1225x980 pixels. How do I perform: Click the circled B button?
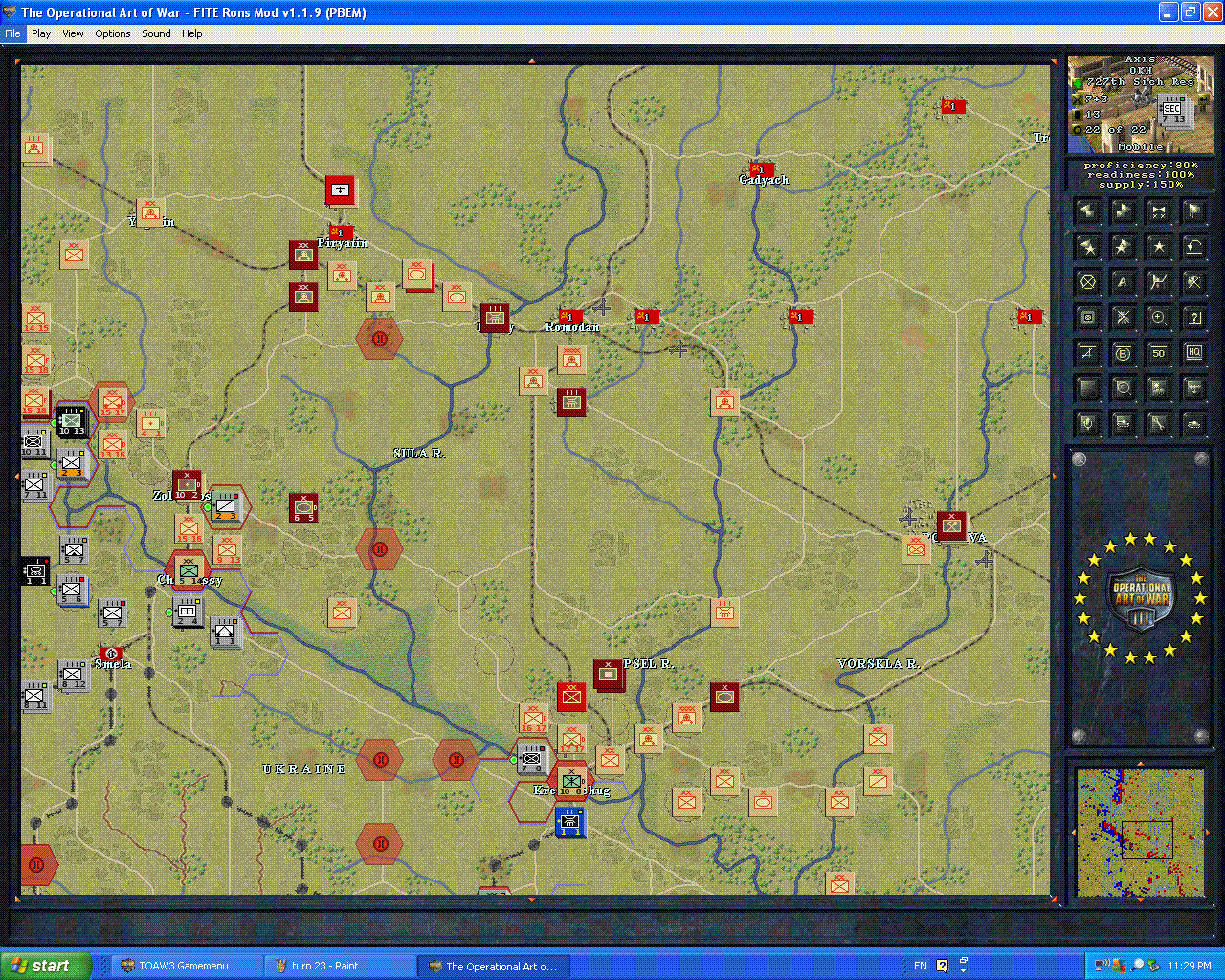[x=1123, y=353]
